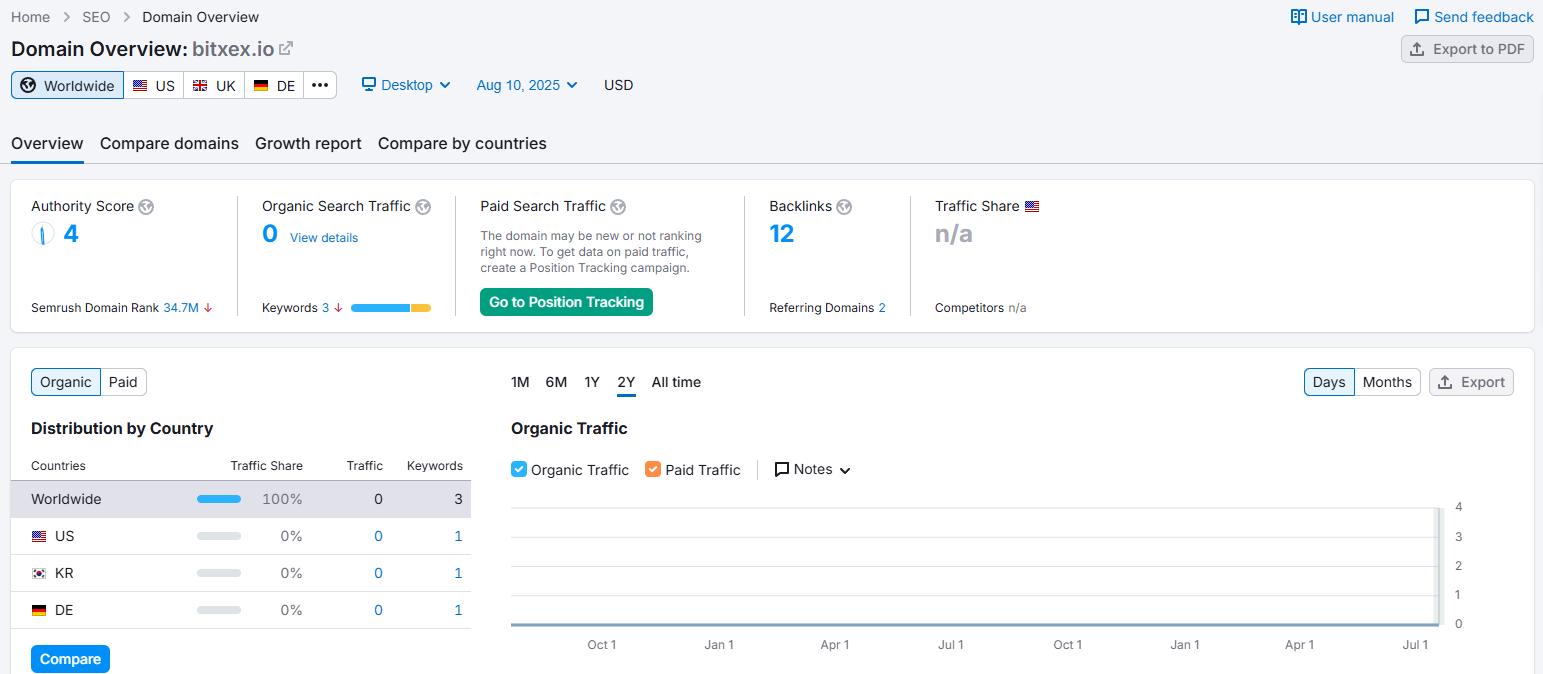Click the Notes speech bubble icon
The height and width of the screenshot is (674, 1543).
click(782, 469)
